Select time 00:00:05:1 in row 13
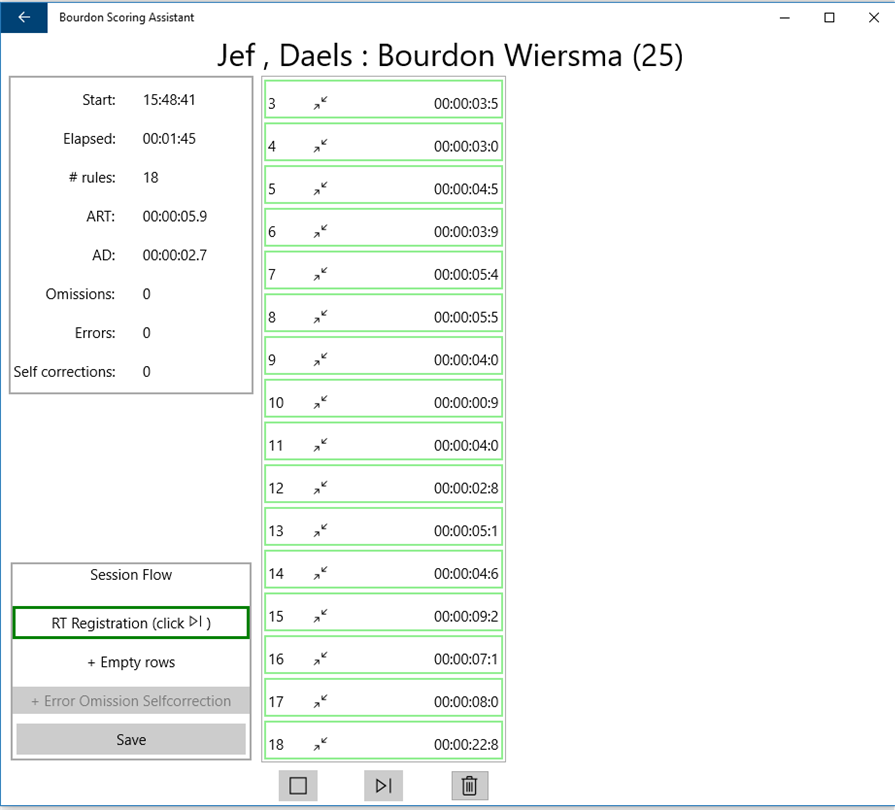The height and width of the screenshot is (810, 895). click(x=466, y=531)
